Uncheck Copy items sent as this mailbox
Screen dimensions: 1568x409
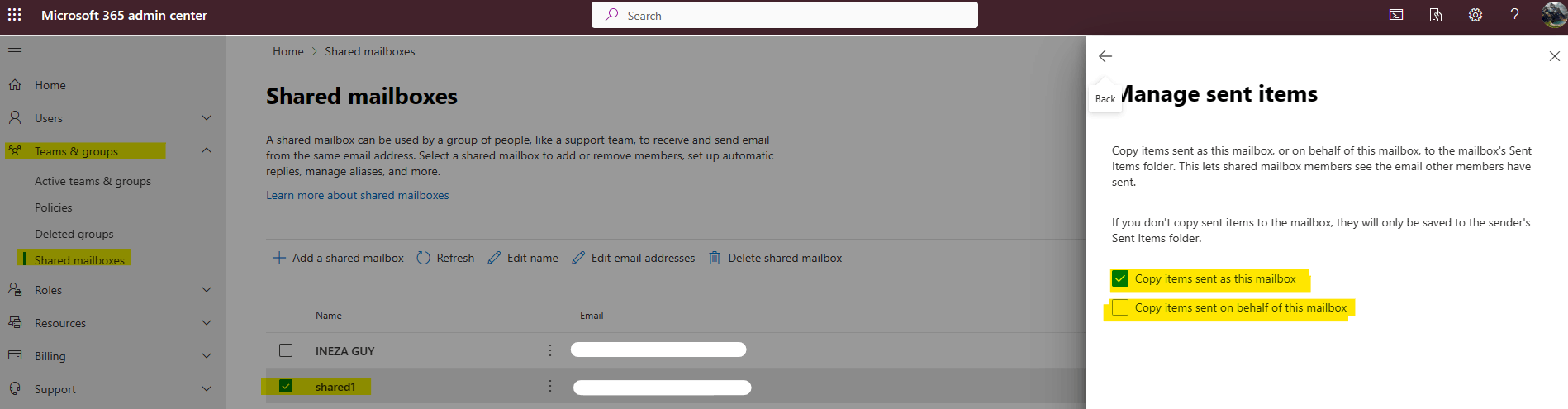click(1120, 278)
